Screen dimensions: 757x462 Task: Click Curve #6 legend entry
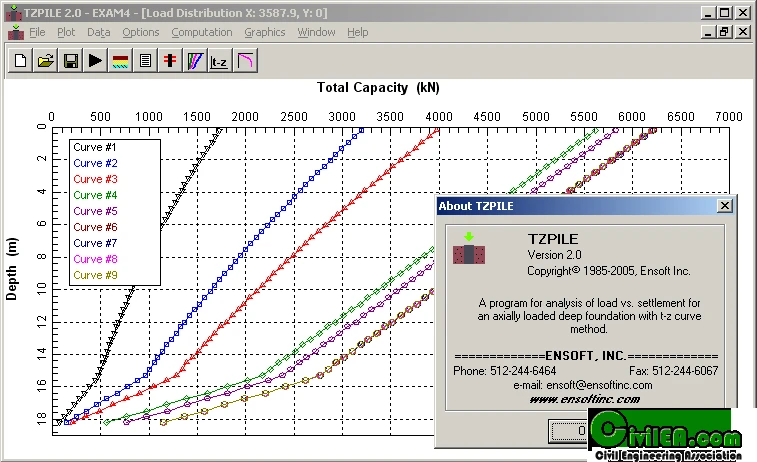(95, 227)
